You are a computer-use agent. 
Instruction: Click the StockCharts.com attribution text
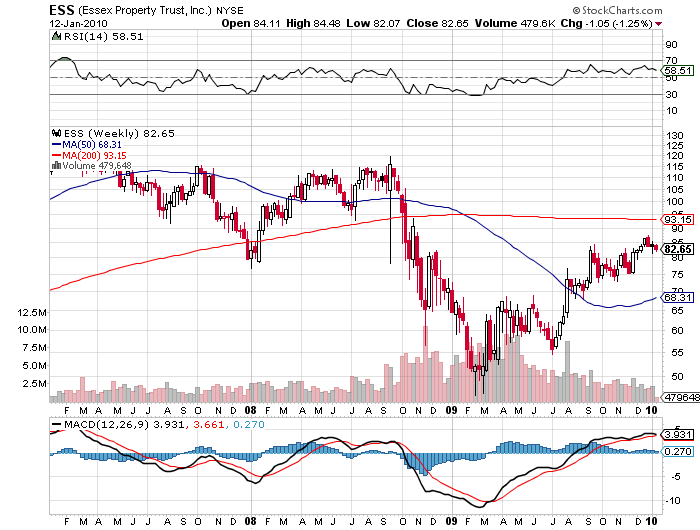point(618,10)
